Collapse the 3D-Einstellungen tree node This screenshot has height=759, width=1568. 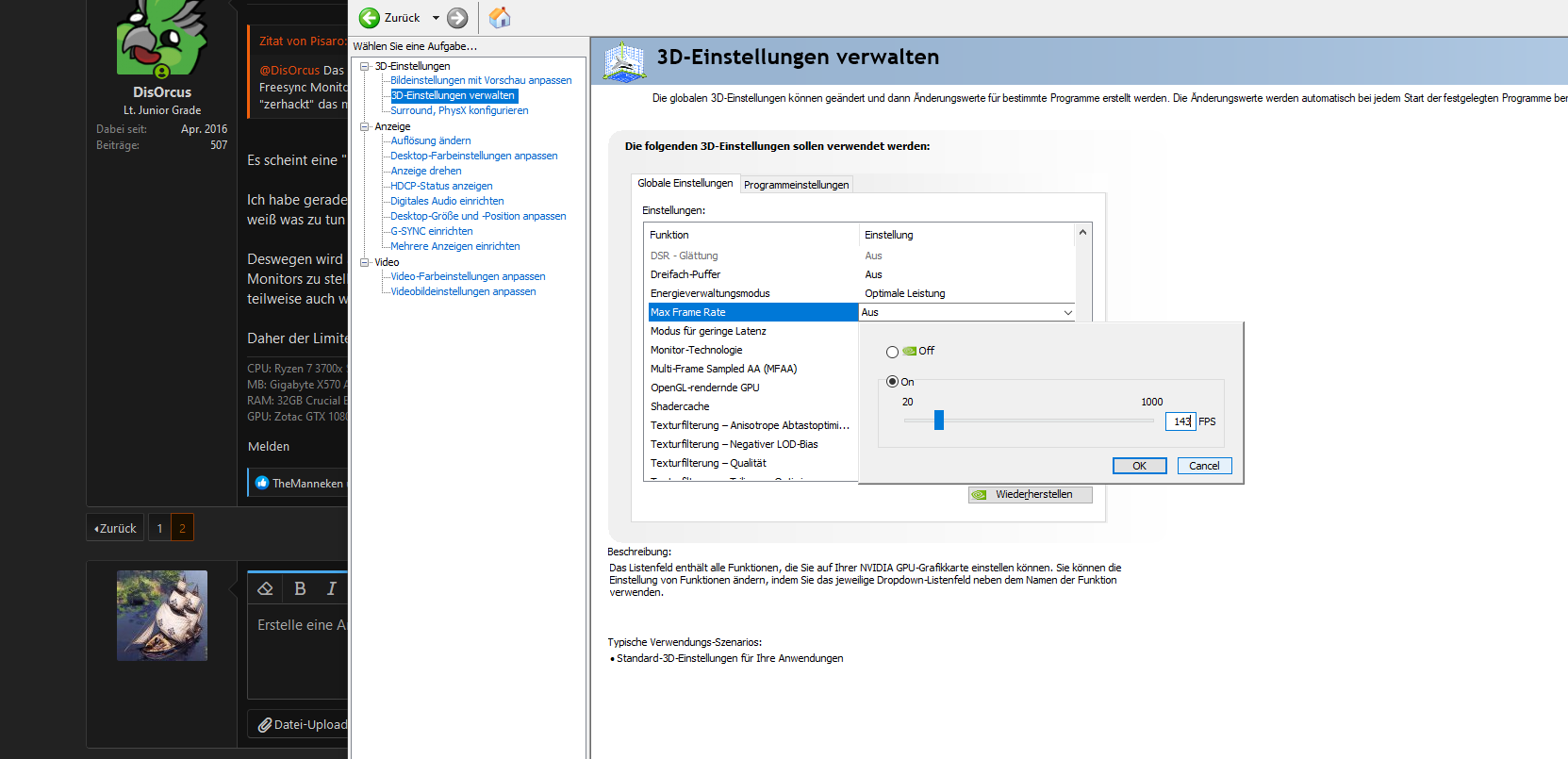click(365, 66)
